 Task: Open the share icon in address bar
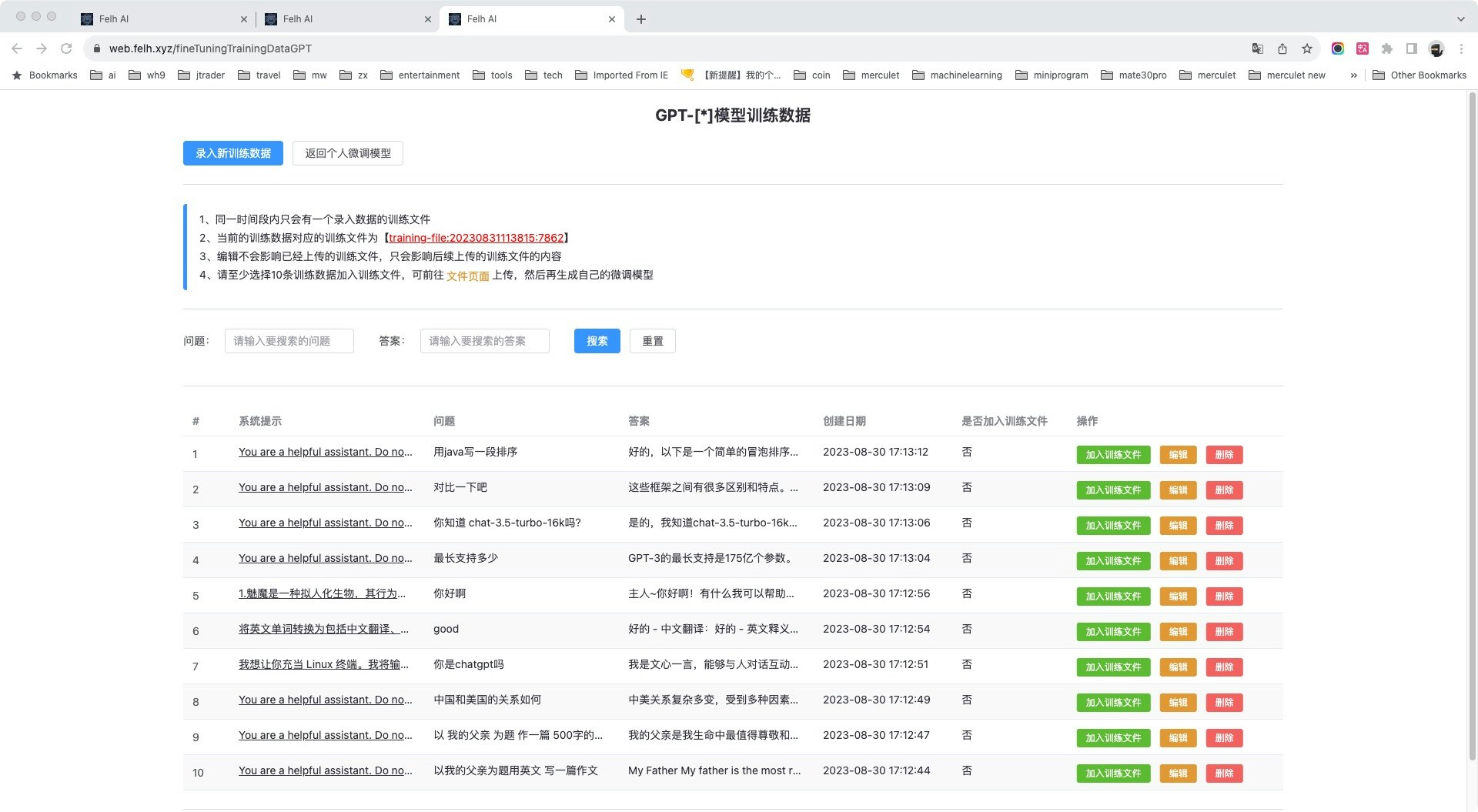(1282, 48)
